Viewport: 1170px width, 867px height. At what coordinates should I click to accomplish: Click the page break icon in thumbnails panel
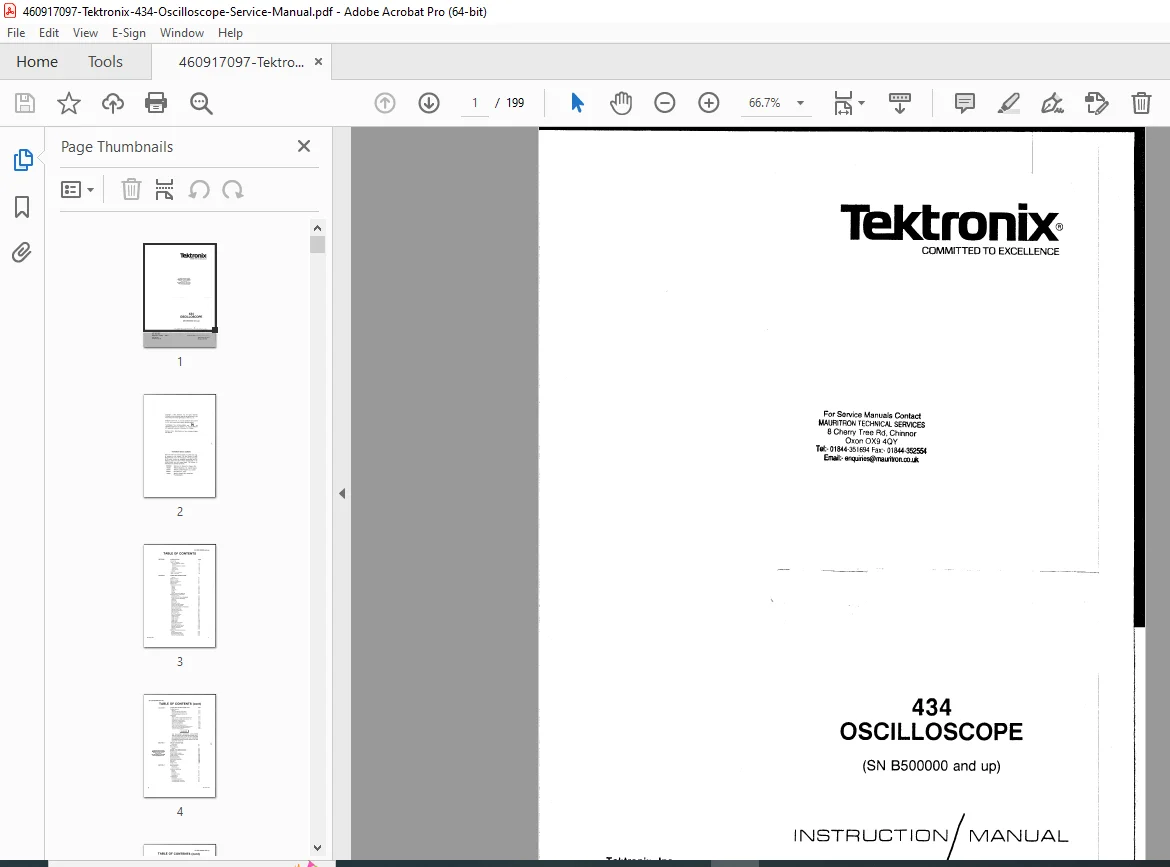164,190
